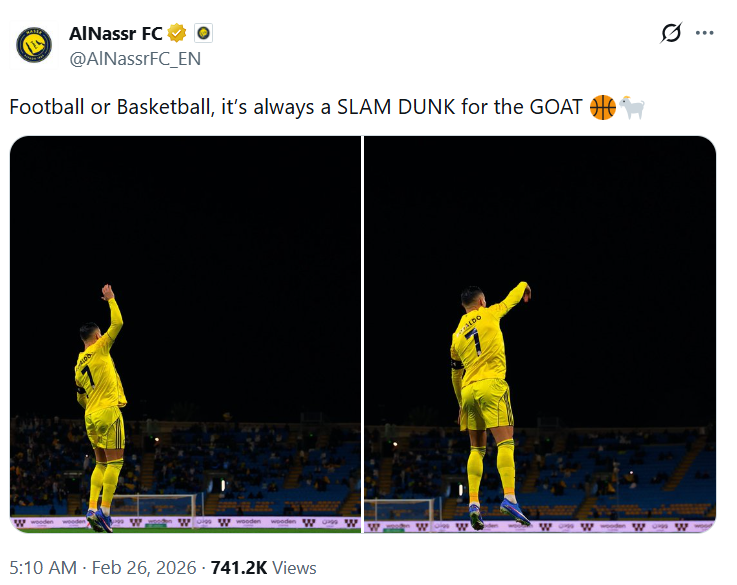The image size is (737, 585).
Task: Click the gold verified checkmark badge
Action: [177, 34]
